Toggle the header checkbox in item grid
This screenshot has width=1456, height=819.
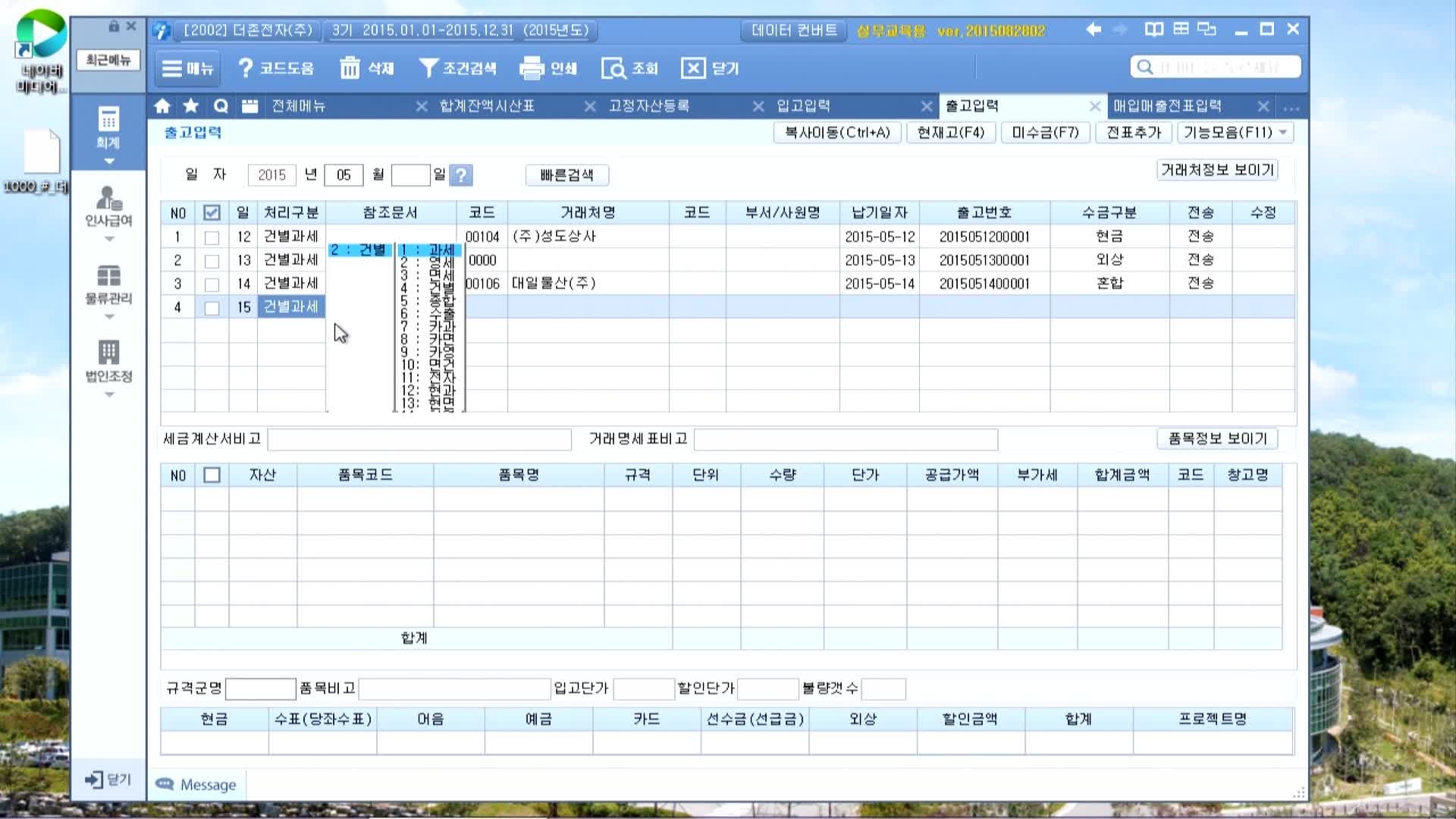pyautogui.click(x=212, y=475)
